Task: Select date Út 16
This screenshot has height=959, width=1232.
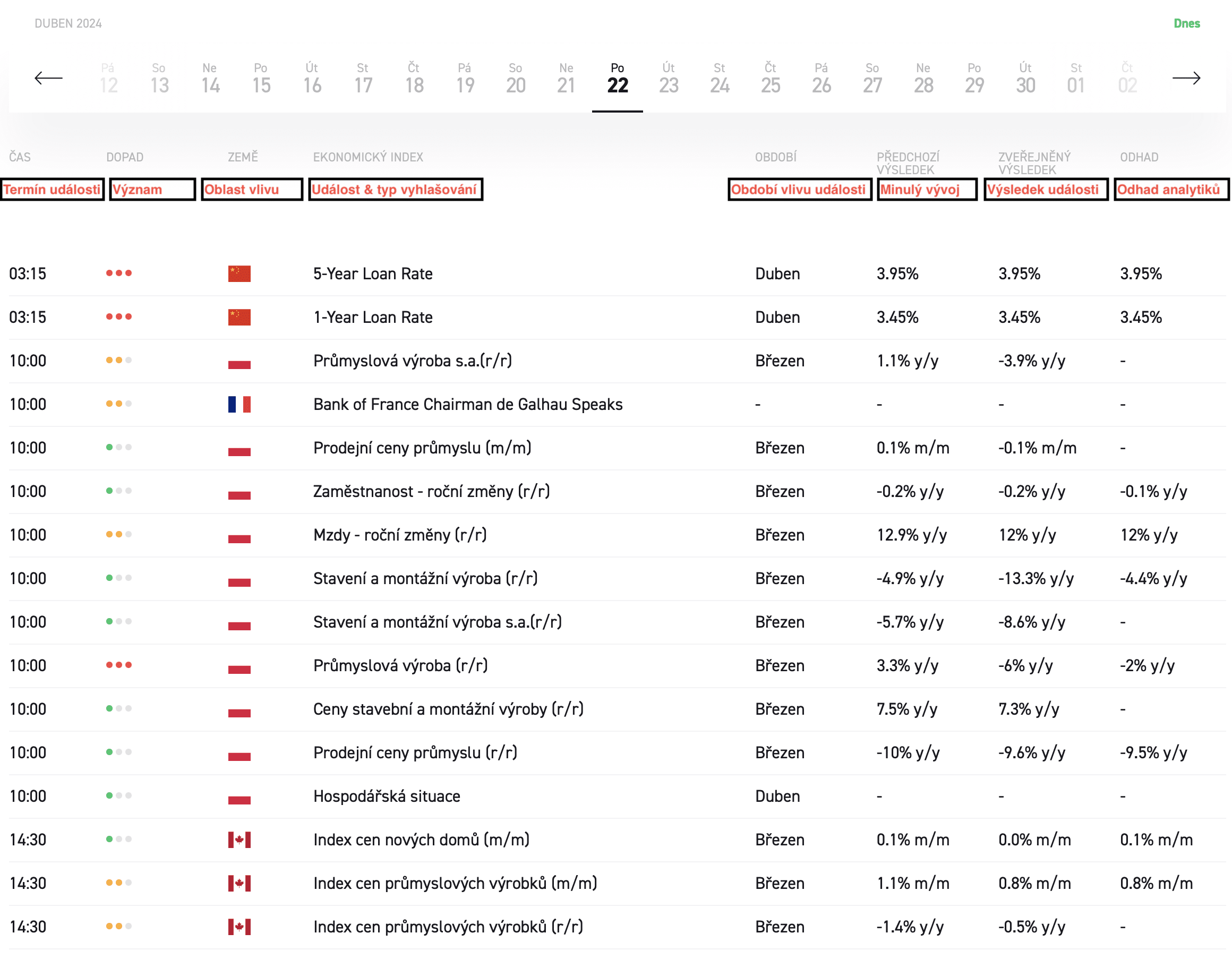Action: (312, 79)
